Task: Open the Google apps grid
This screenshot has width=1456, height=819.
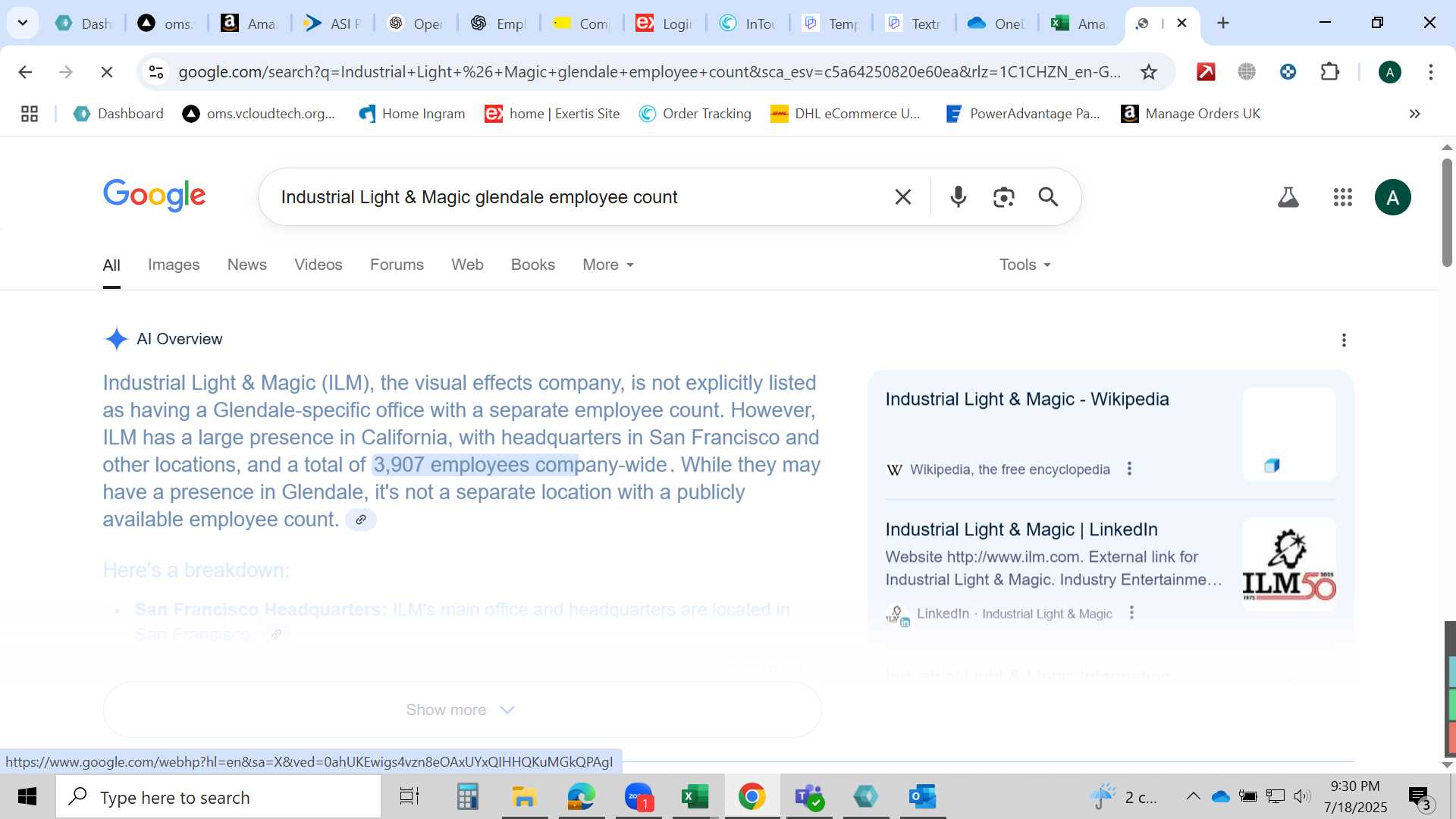Action: pyautogui.click(x=1342, y=197)
